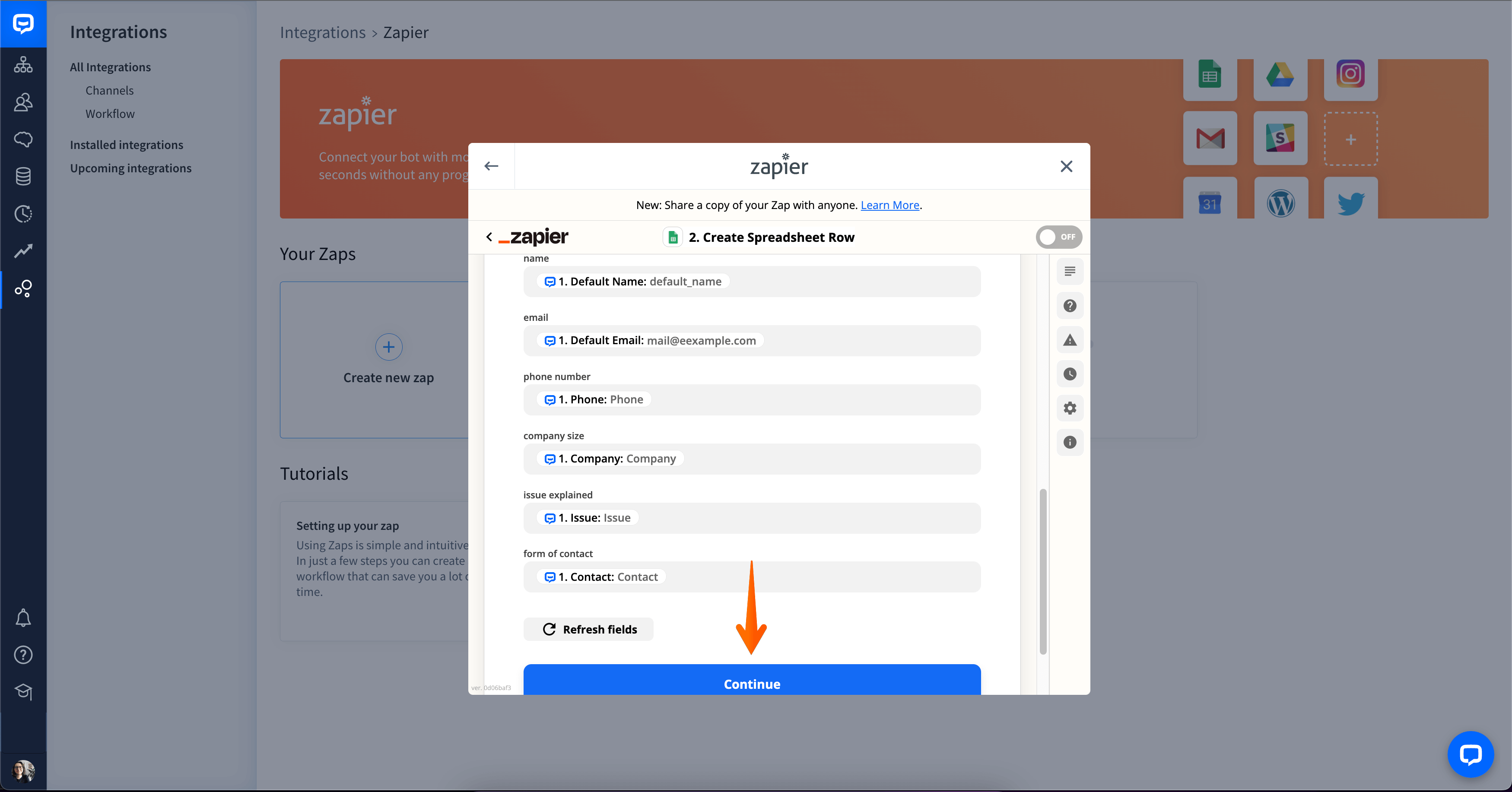
Task: Click the Slack tile in banner
Action: [x=1280, y=139]
